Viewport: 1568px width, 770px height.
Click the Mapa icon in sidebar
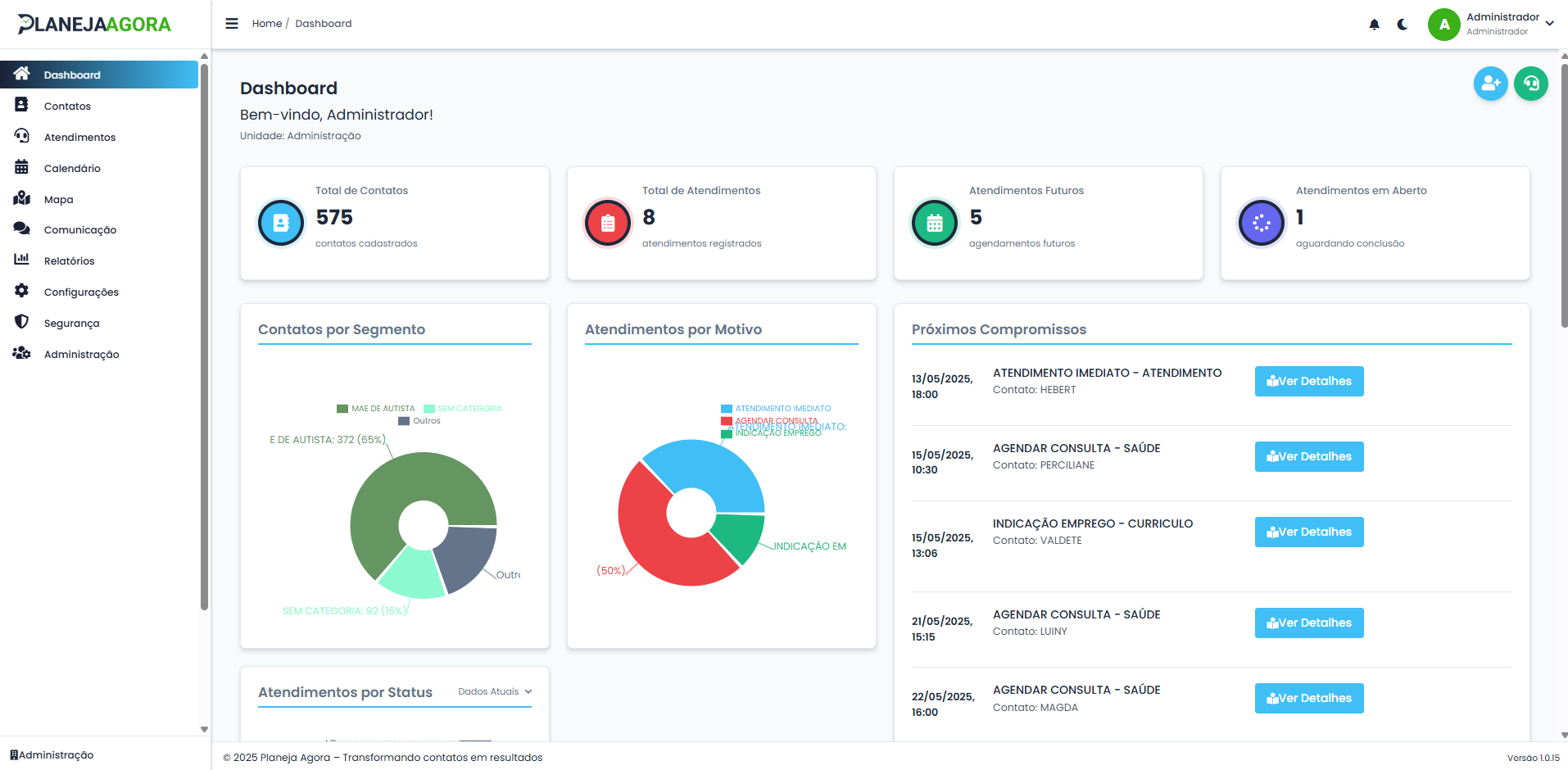click(22, 198)
